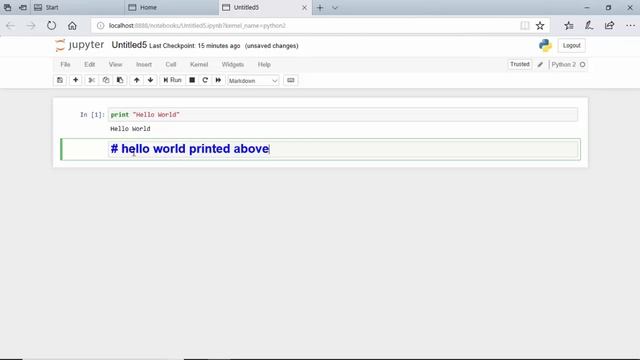Image resolution: width=640 pixels, height=360 pixels.
Task: Click the pencil edit mode indicator icon
Action: [540, 64]
